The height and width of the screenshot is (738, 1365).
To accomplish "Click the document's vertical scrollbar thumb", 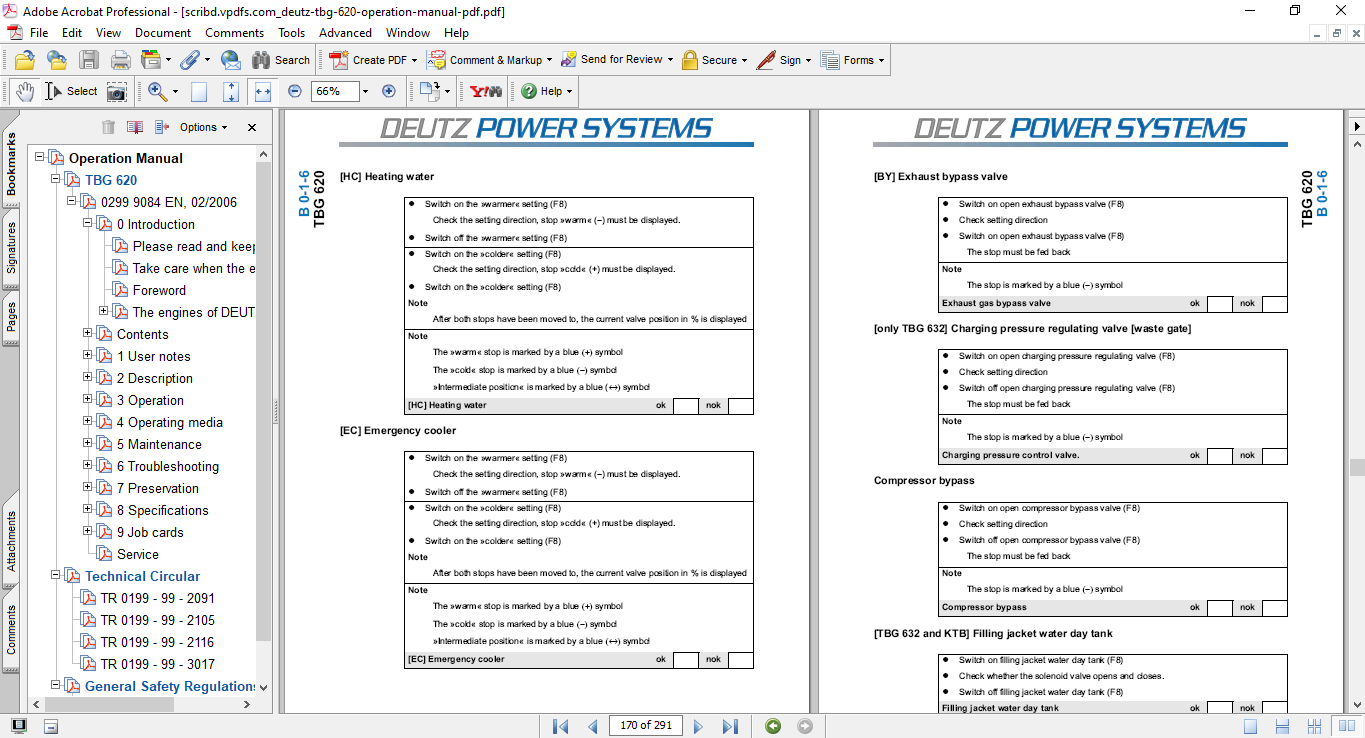I will 1356,467.
